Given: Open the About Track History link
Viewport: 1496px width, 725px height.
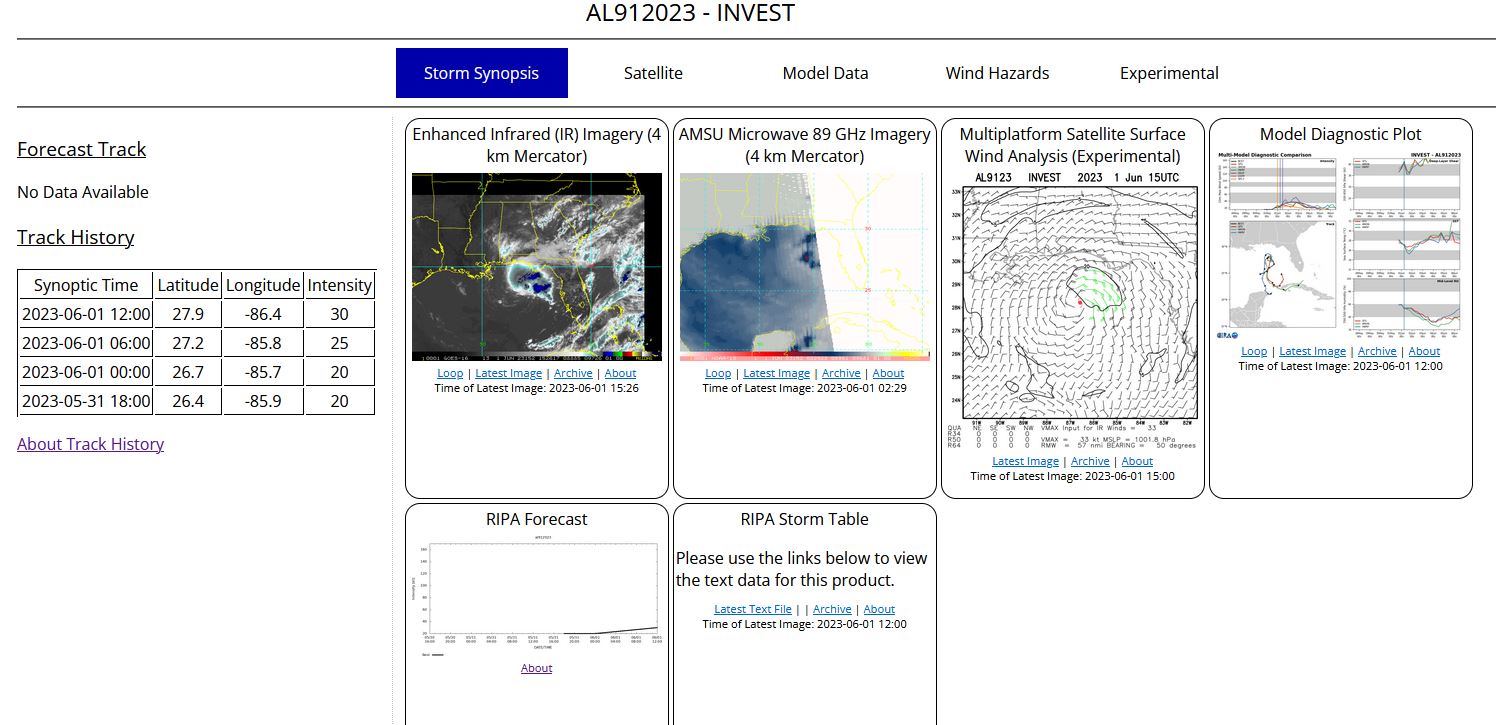Looking at the screenshot, I should [x=90, y=444].
